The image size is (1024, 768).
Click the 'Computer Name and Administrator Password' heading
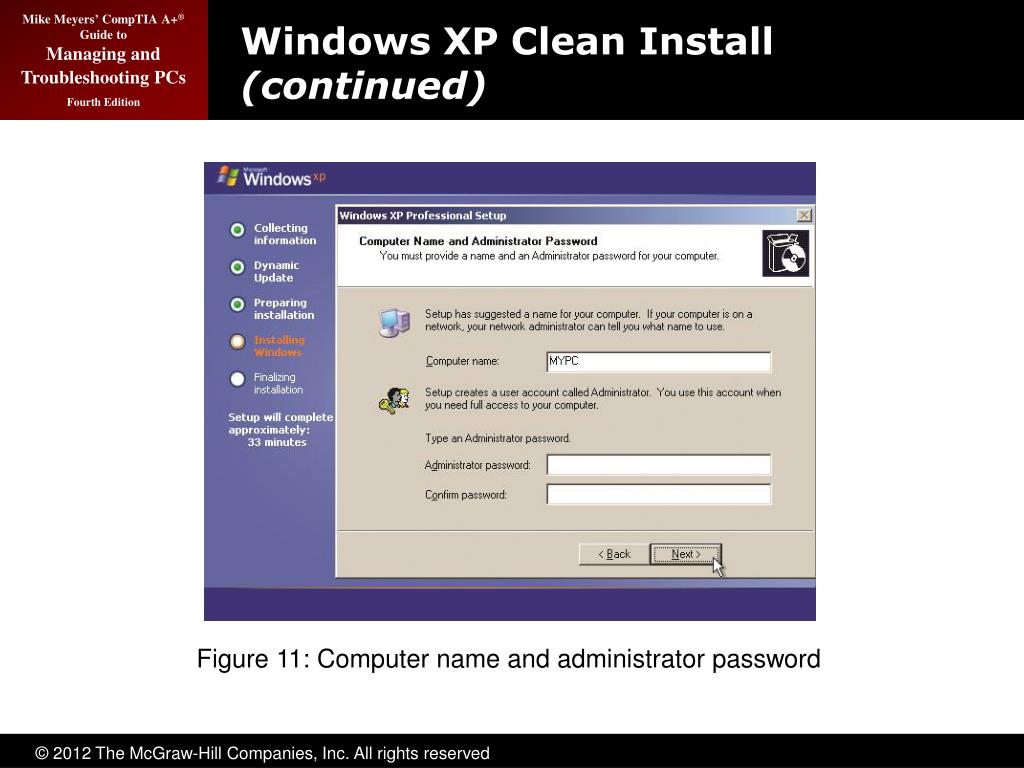click(x=478, y=241)
